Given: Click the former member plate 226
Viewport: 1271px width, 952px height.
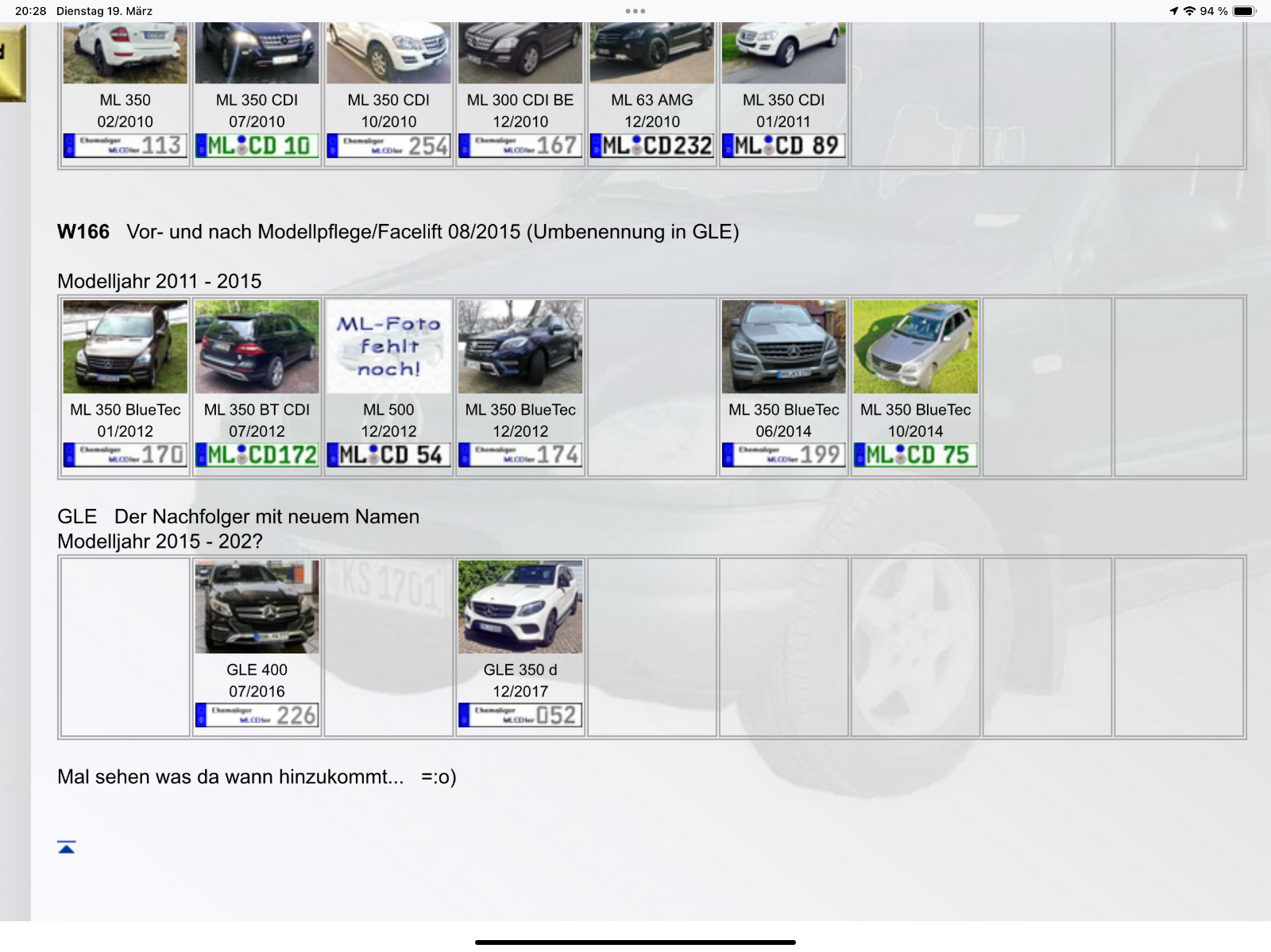Looking at the screenshot, I should pyautogui.click(x=257, y=715).
